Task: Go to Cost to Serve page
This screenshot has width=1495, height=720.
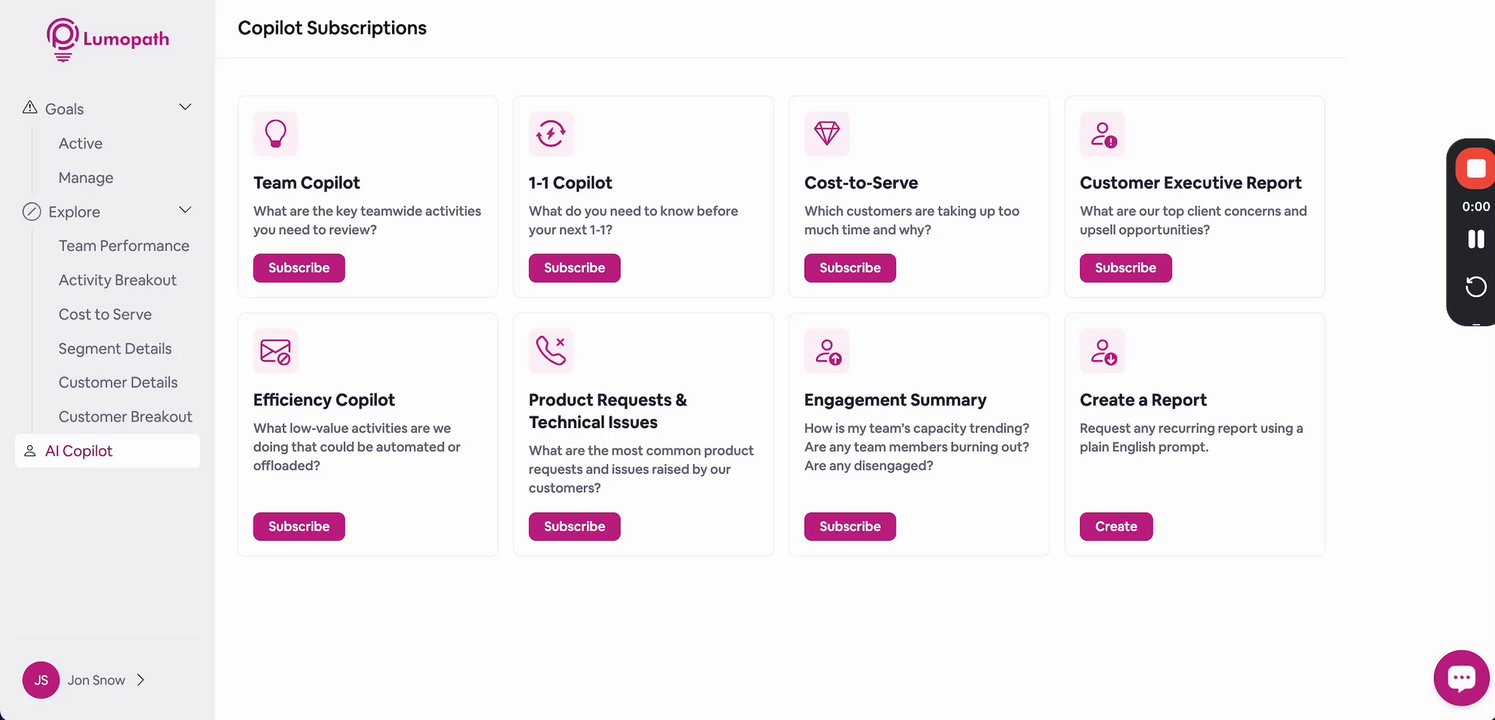Action: click(x=105, y=314)
